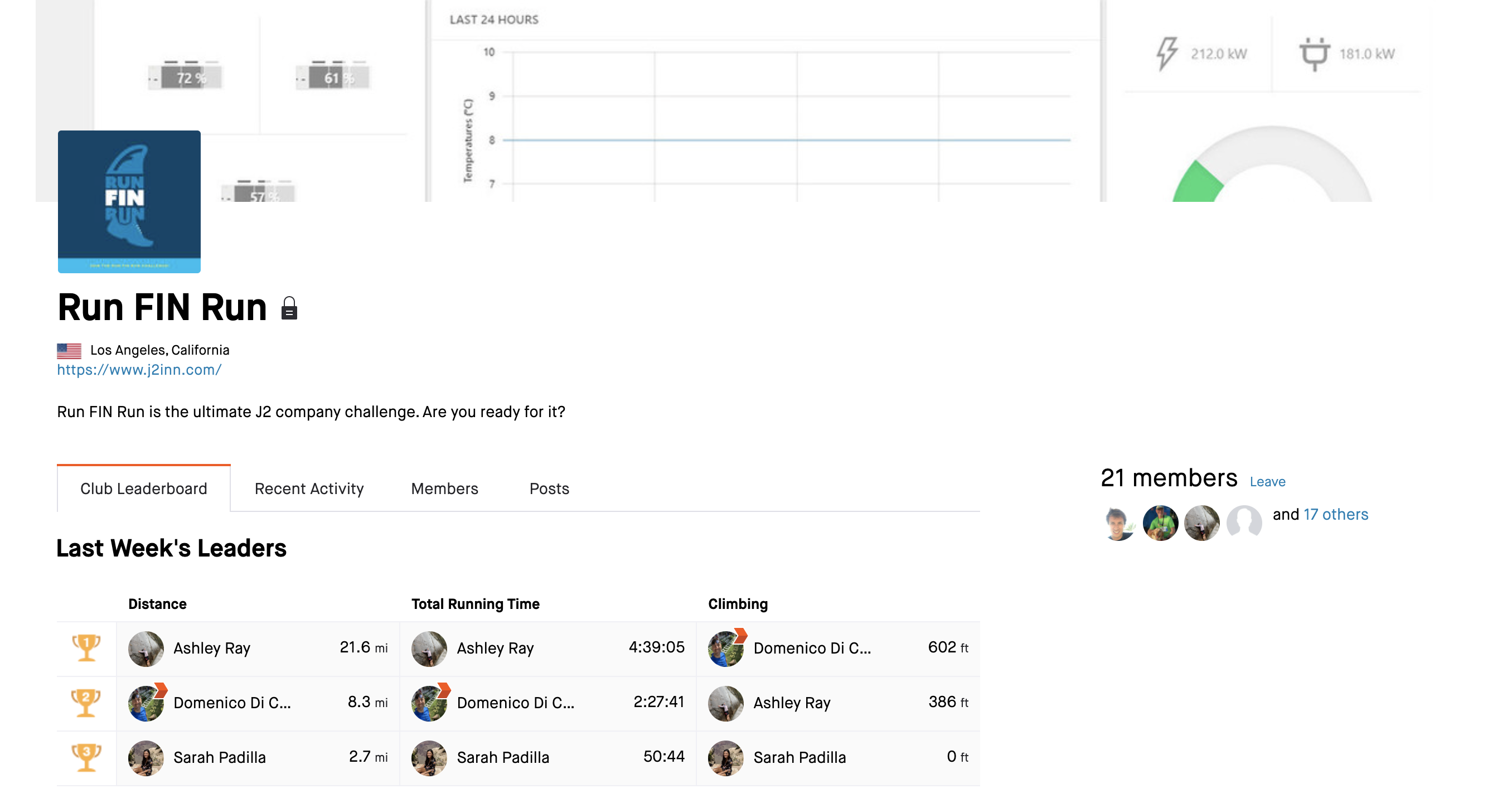Click the 21 members heading
The width and height of the screenshot is (1512, 803).
pos(1169,478)
